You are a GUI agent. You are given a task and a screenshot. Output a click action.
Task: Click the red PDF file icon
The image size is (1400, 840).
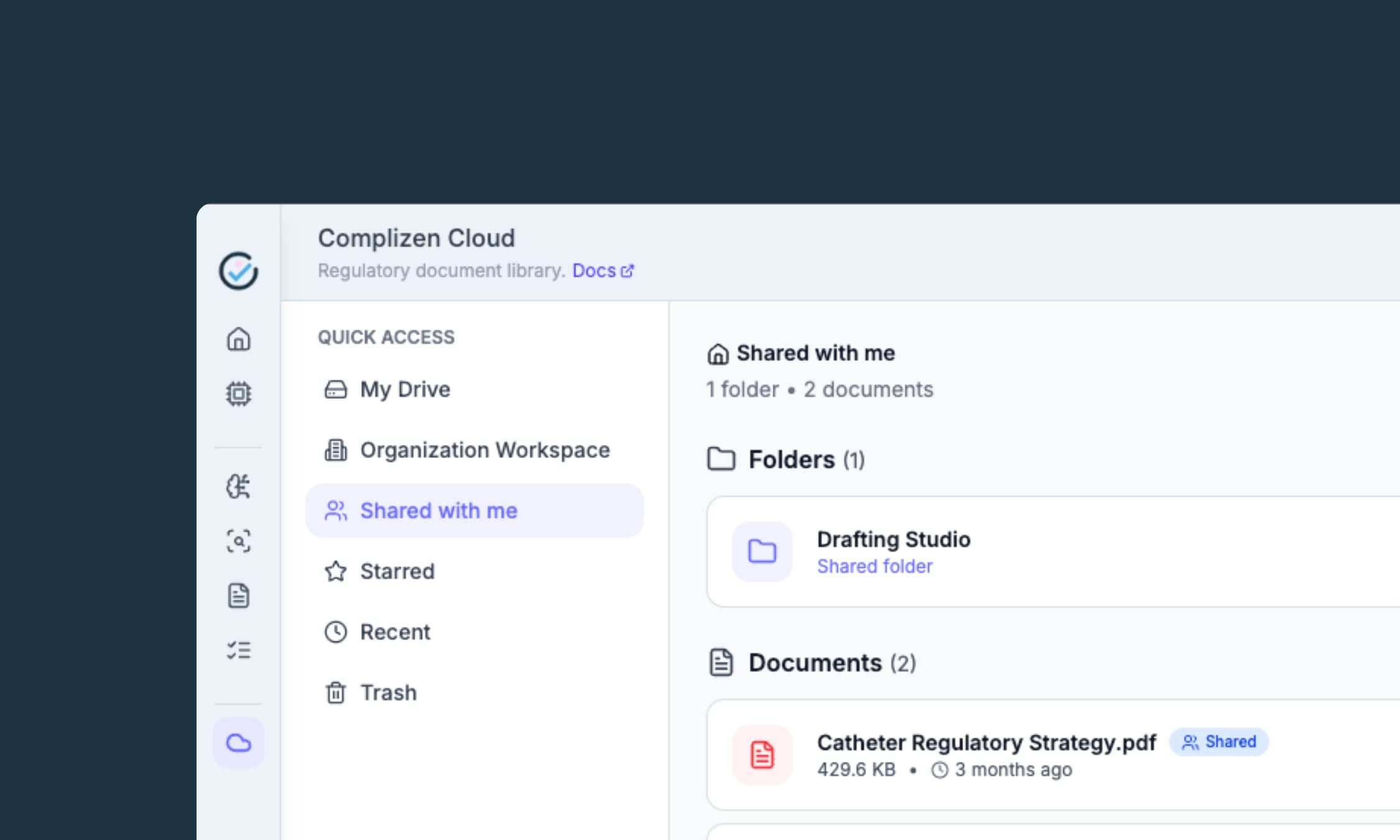coord(762,755)
